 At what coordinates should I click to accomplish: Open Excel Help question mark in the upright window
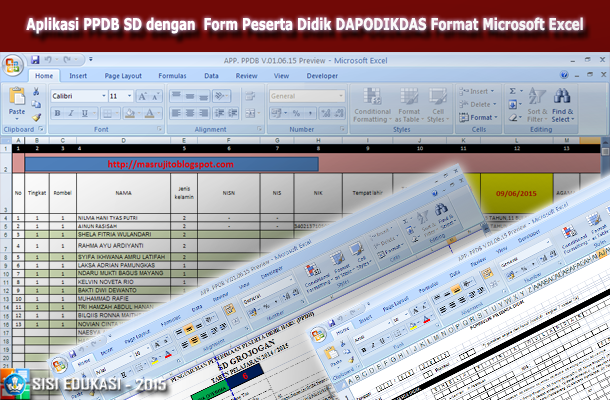[564, 75]
